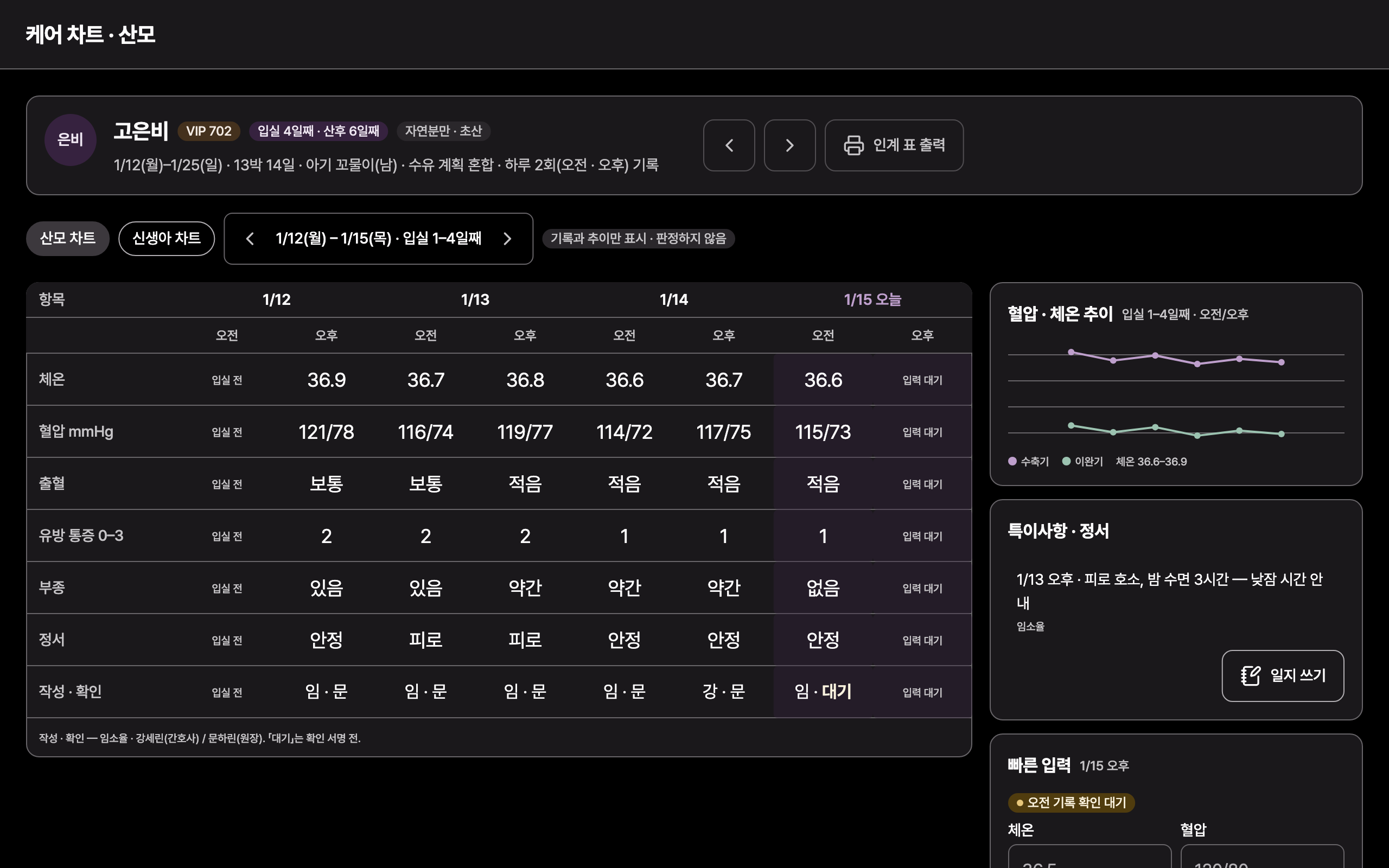Click today's 부종 value 없음

tap(823, 588)
